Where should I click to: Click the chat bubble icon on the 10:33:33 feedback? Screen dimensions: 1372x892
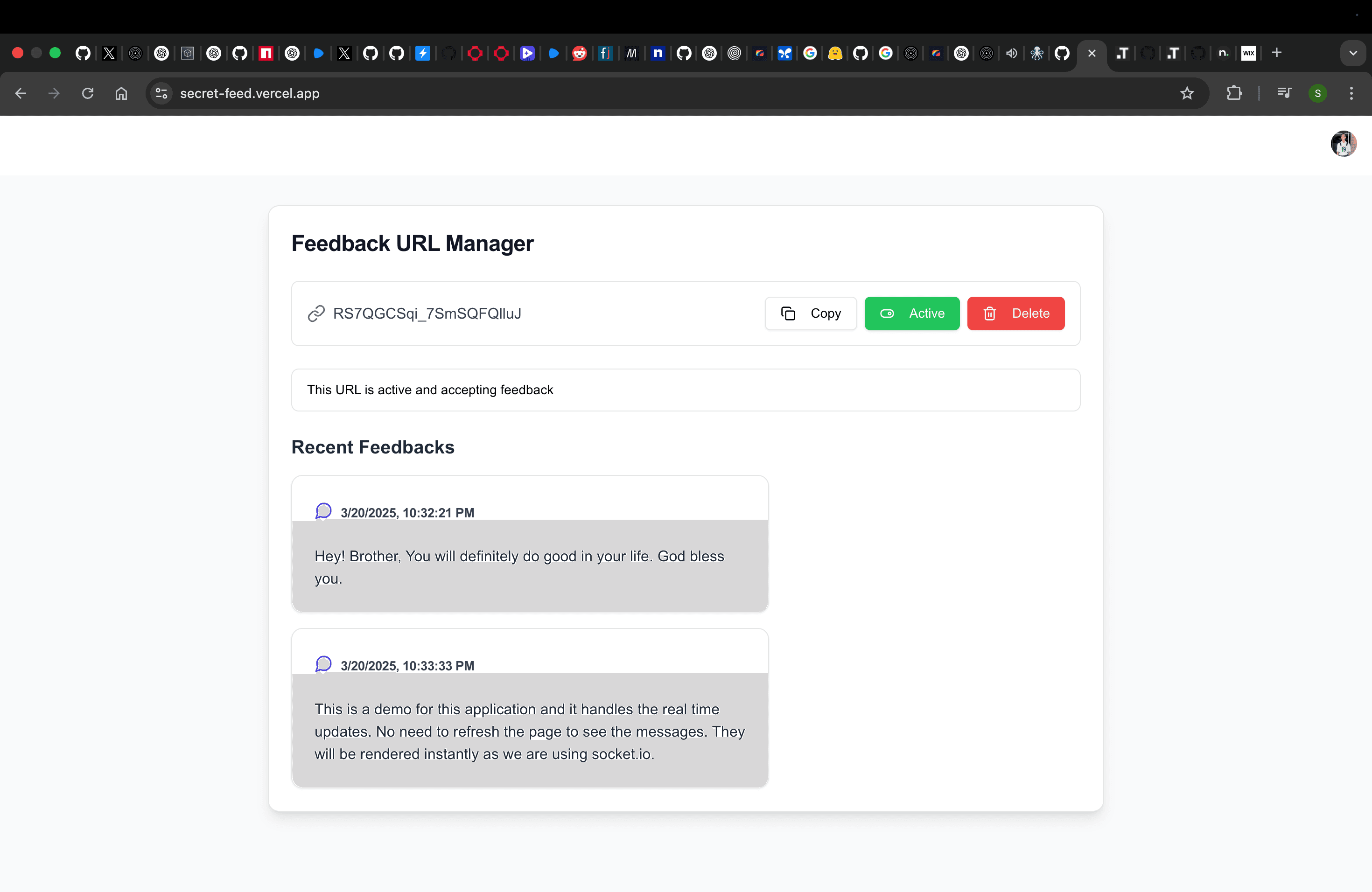[x=323, y=664]
